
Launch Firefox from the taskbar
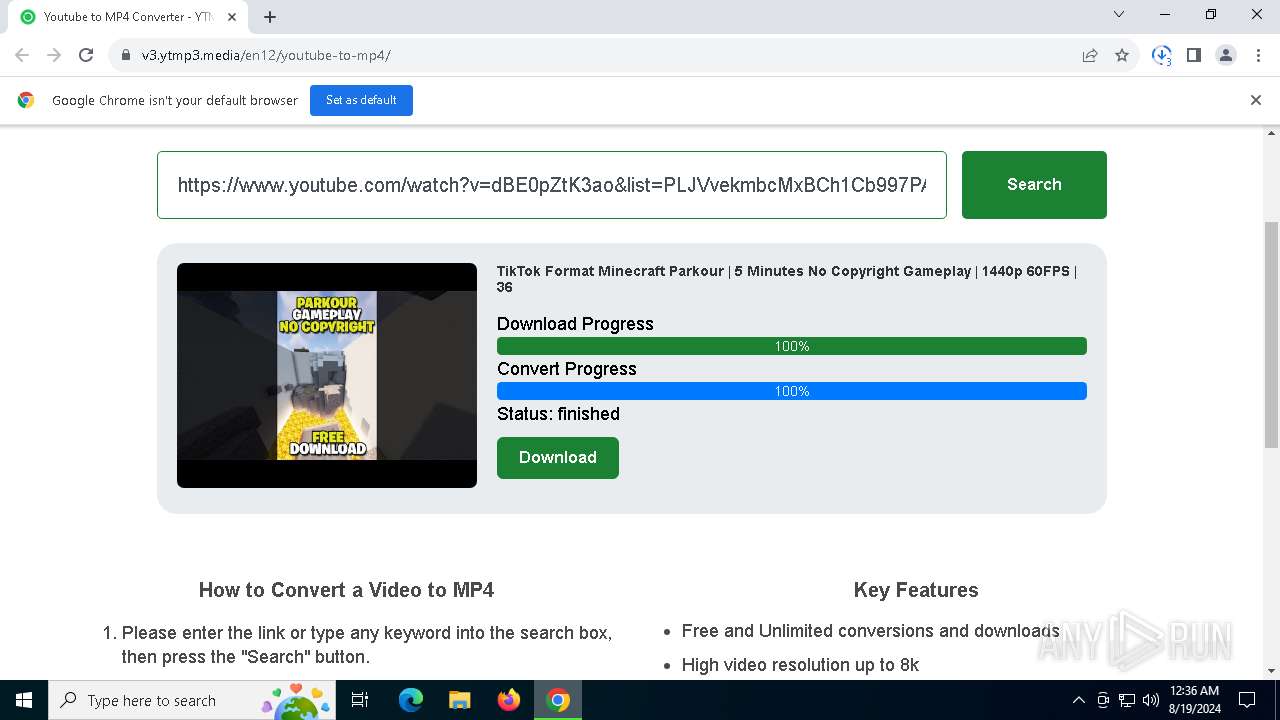click(x=509, y=700)
